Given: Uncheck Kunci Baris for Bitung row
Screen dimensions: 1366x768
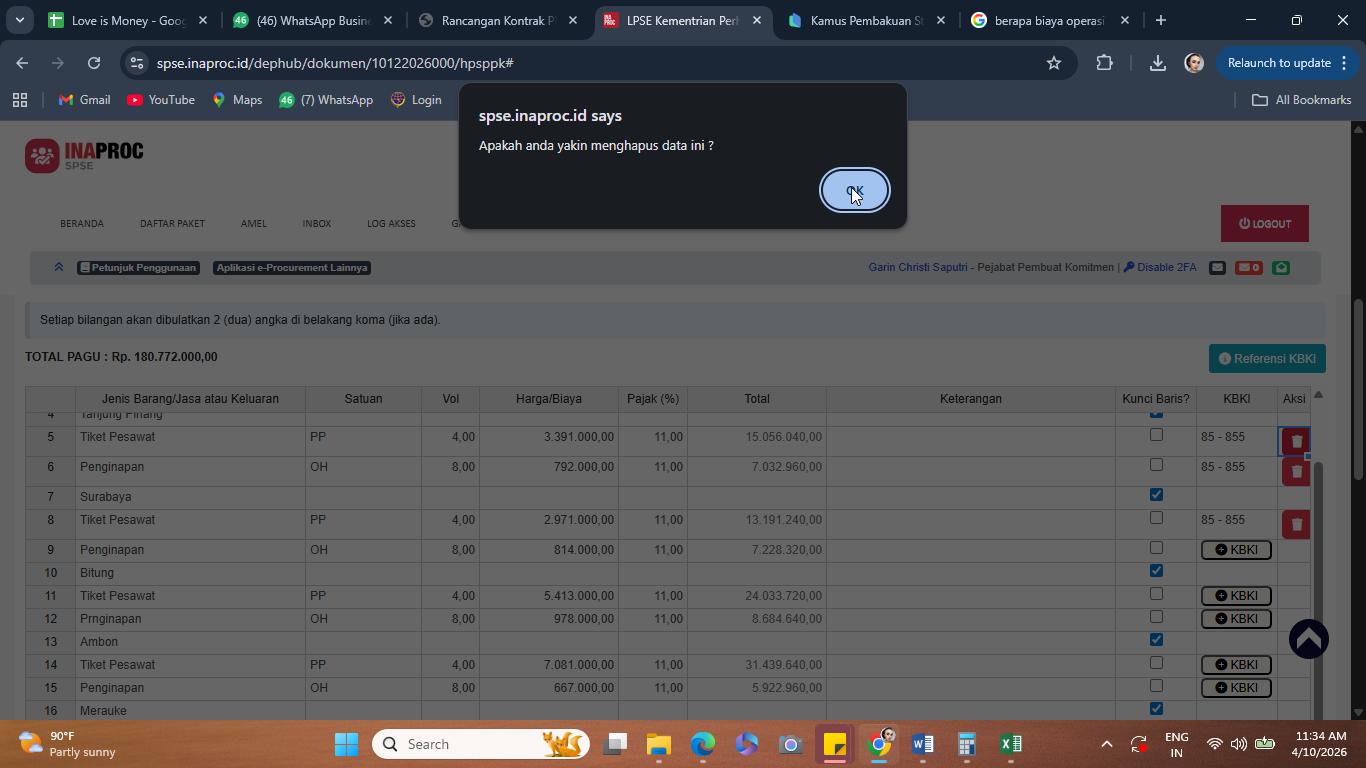Looking at the screenshot, I should click(1156, 571).
